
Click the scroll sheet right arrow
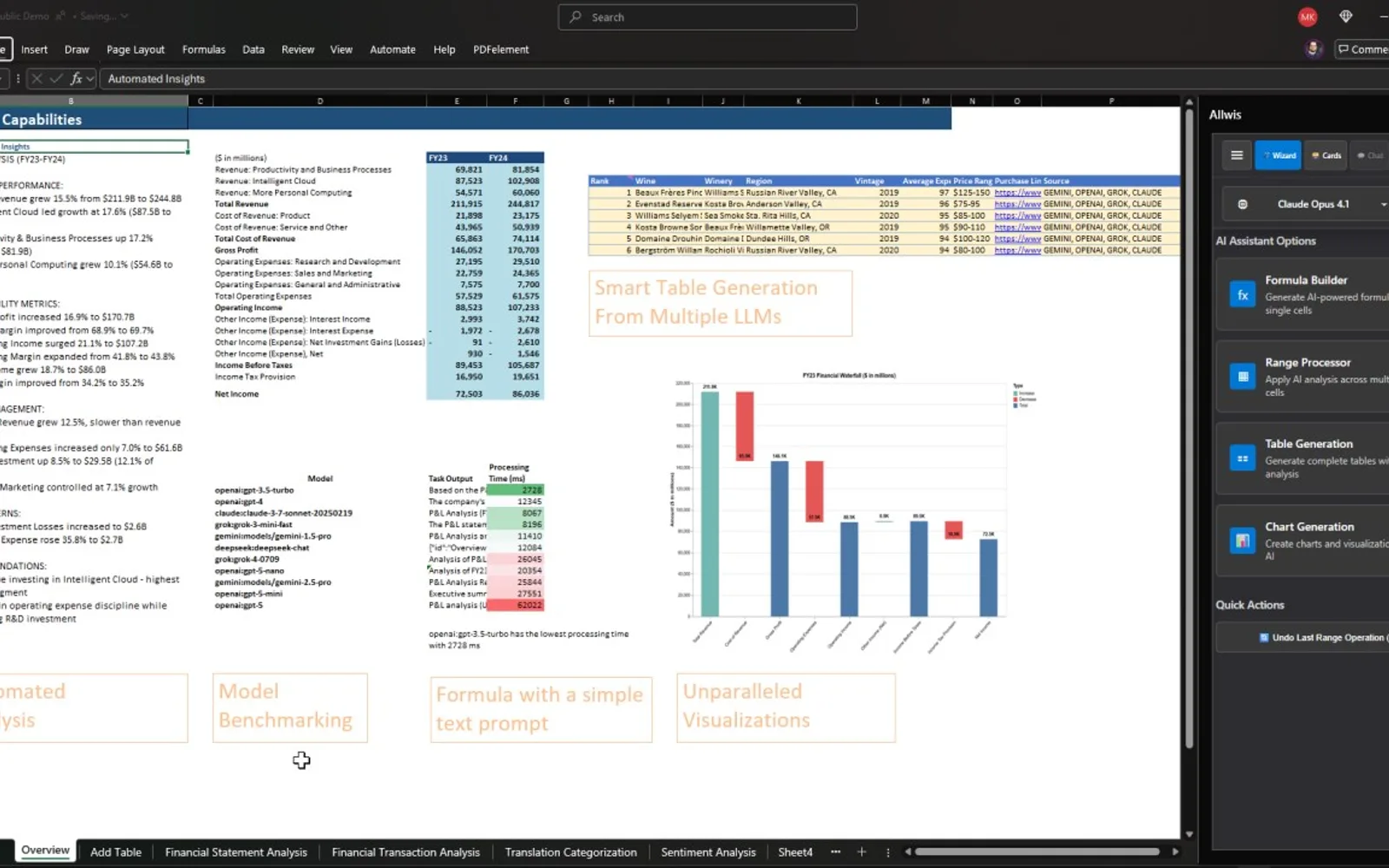pyautogui.click(x=1175, y=852)
